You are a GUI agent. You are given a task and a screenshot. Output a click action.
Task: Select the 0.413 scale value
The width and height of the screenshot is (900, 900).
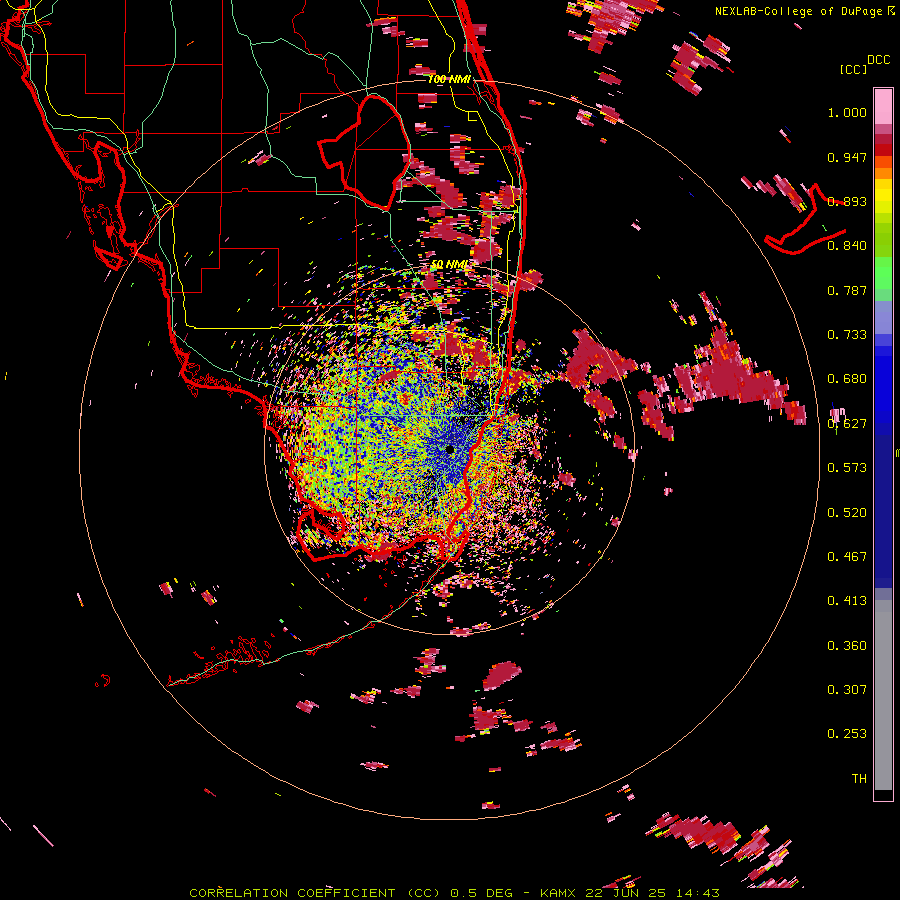click(x=847, y=601)
